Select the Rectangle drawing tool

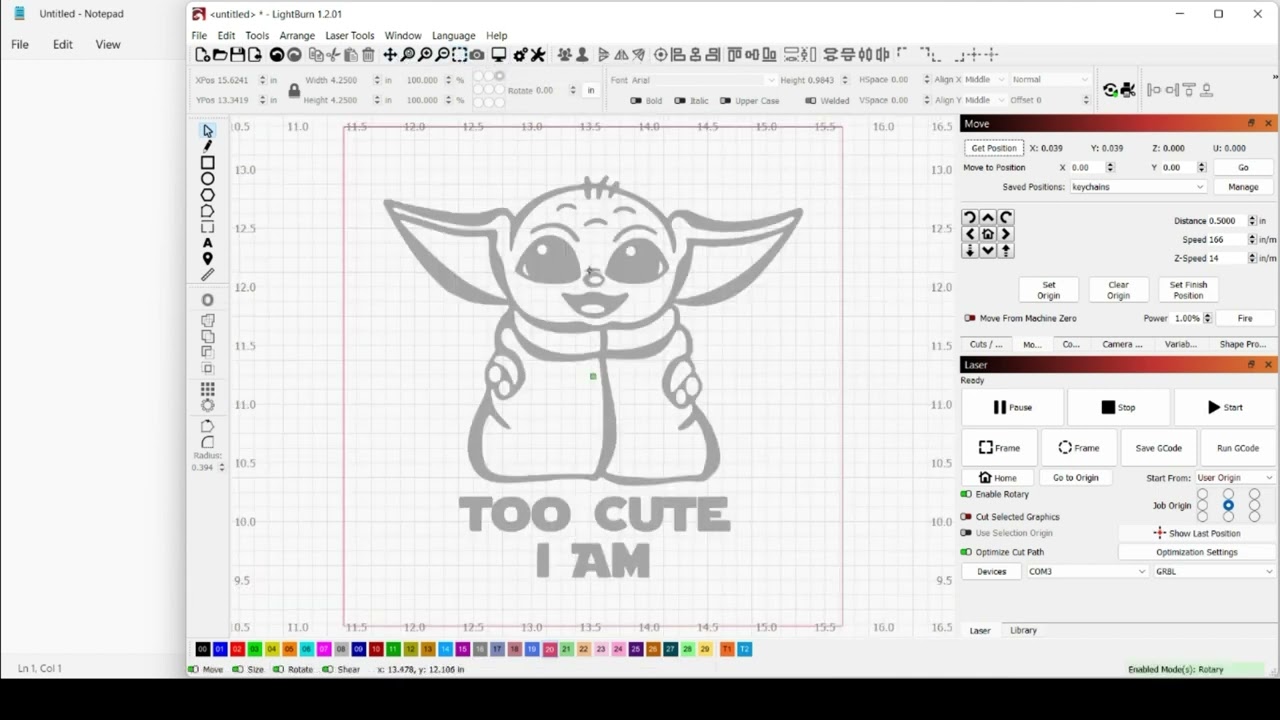(207, 162)
